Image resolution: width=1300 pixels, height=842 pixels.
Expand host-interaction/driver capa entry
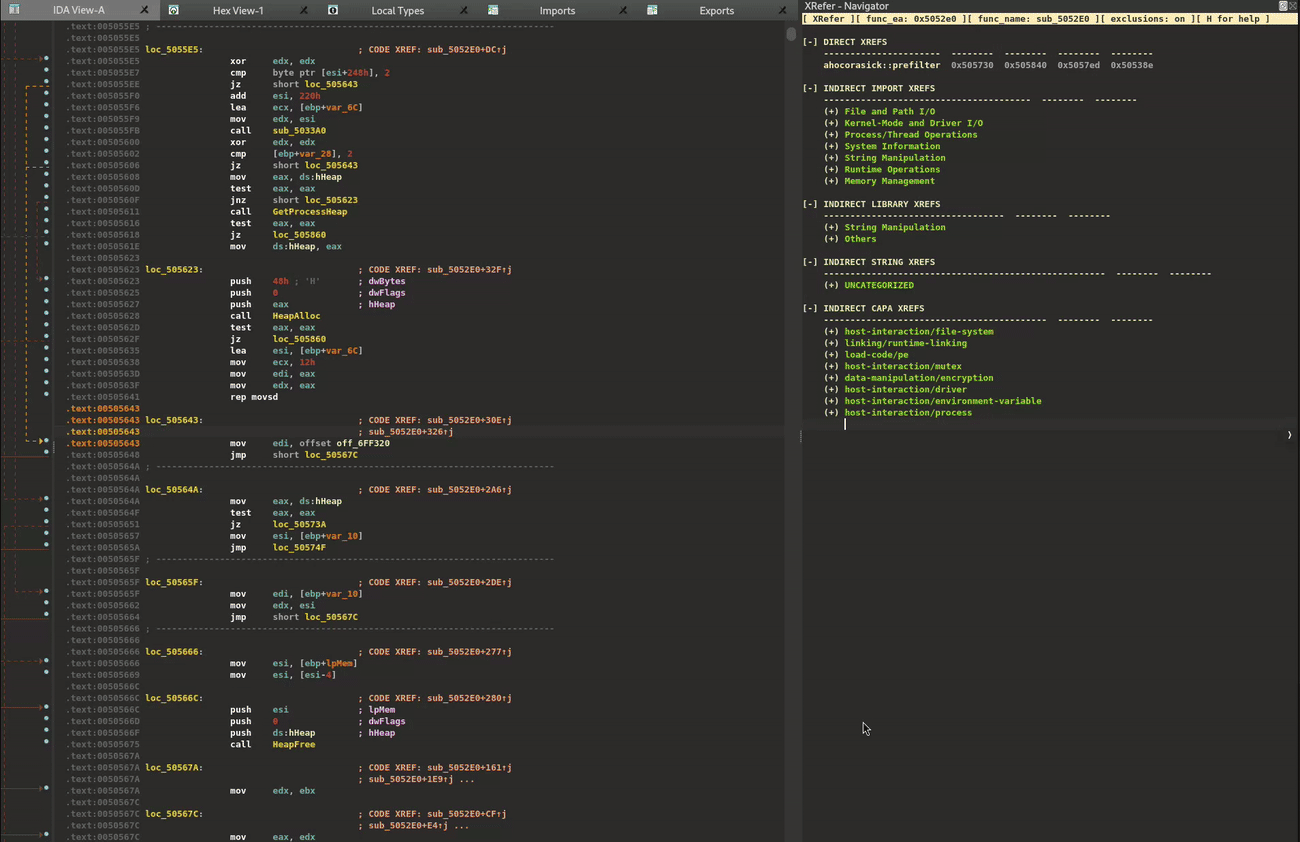tap(831, 389)
